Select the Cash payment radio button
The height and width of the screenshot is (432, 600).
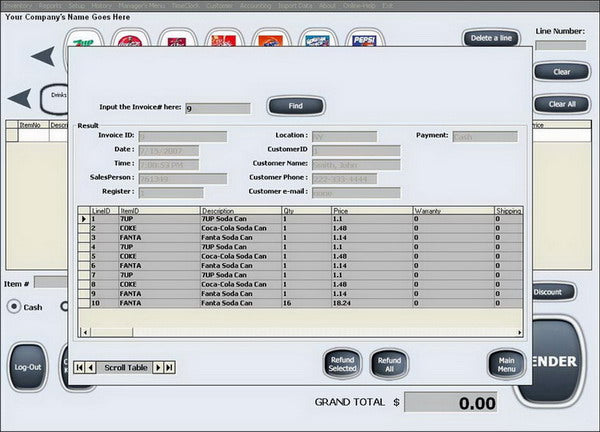[14, 307]
